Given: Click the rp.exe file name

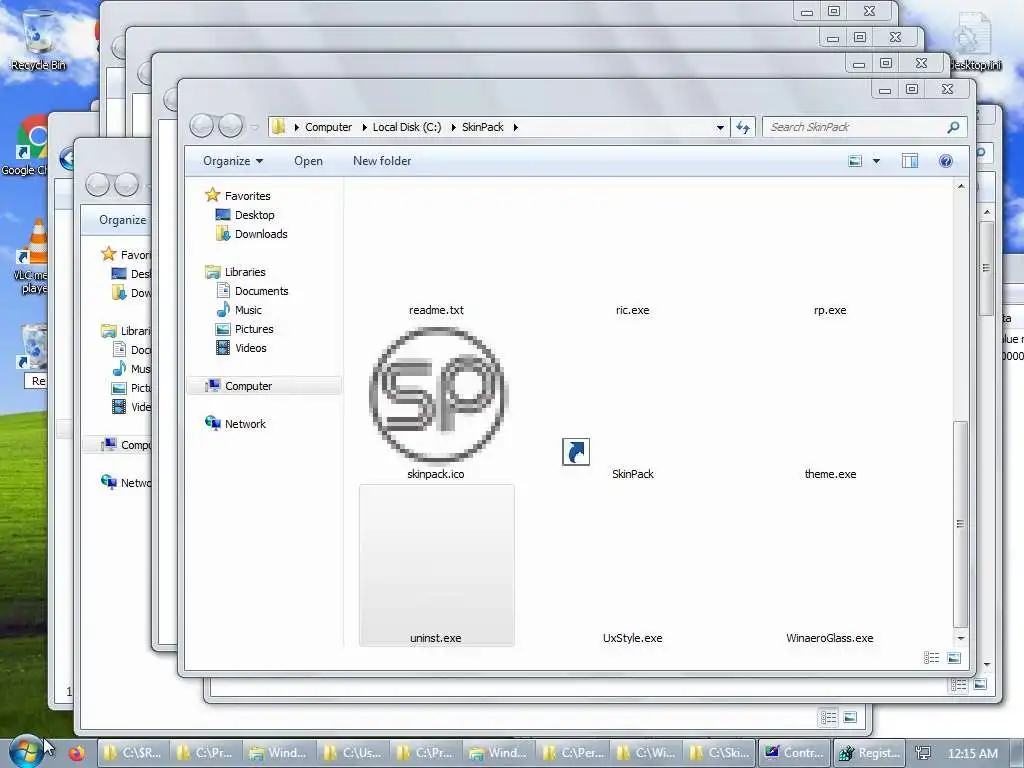Looking at the screenshot, I should (830, 310).
